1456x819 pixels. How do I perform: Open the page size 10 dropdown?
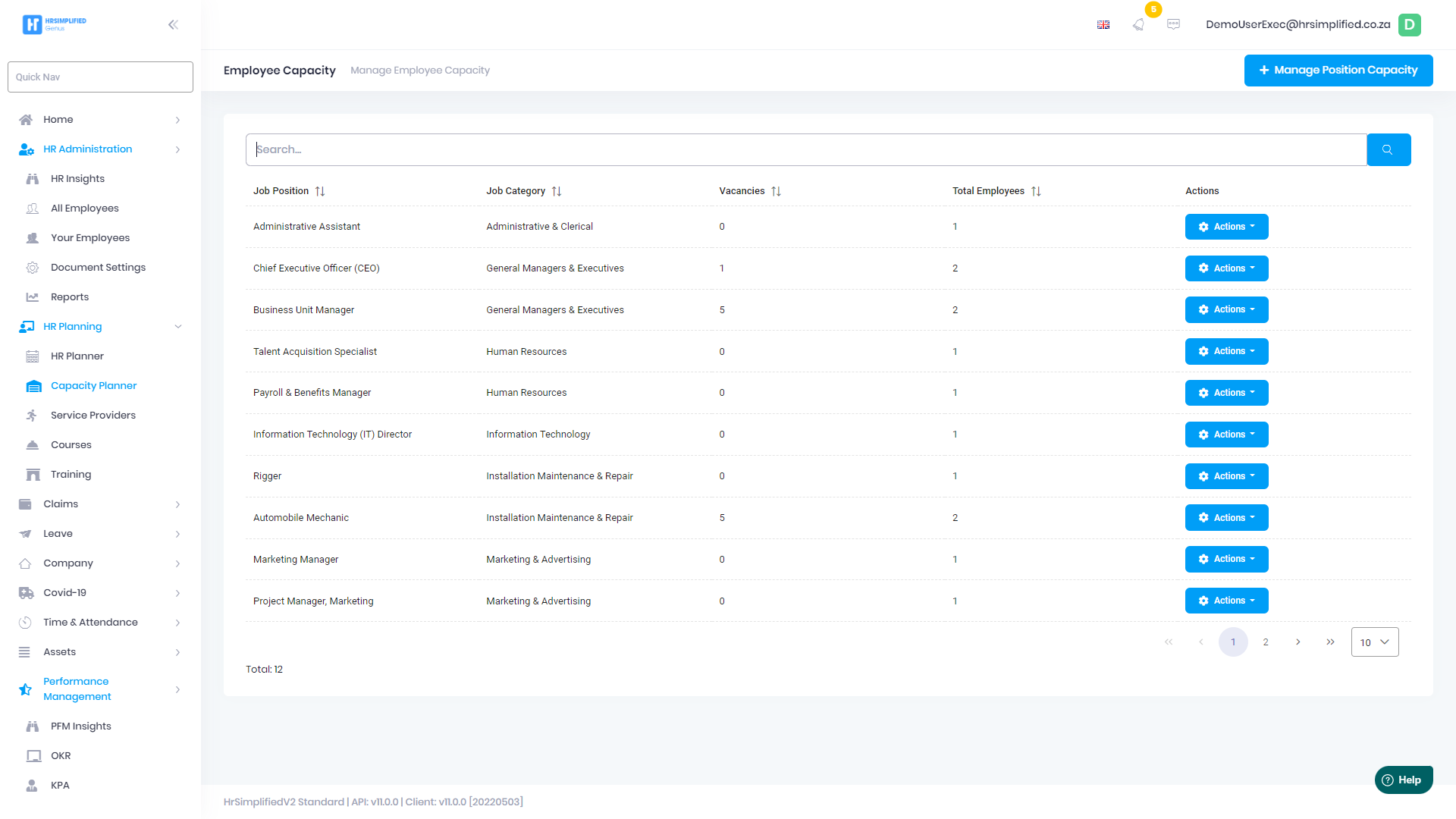pos(1374,642)
